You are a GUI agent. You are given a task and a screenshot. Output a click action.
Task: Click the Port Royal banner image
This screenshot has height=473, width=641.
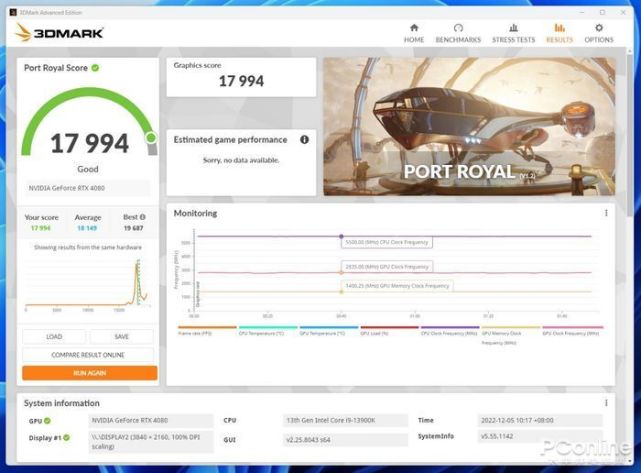pos(469,126)
